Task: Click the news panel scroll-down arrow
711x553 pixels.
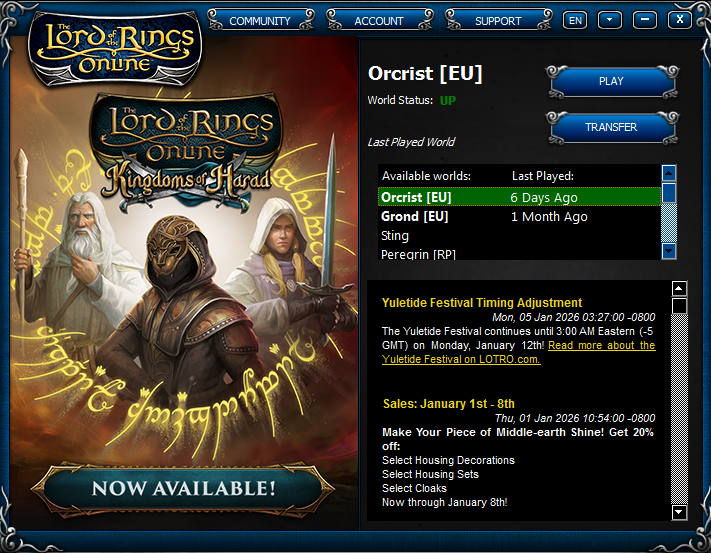Action: pos(679,512)
